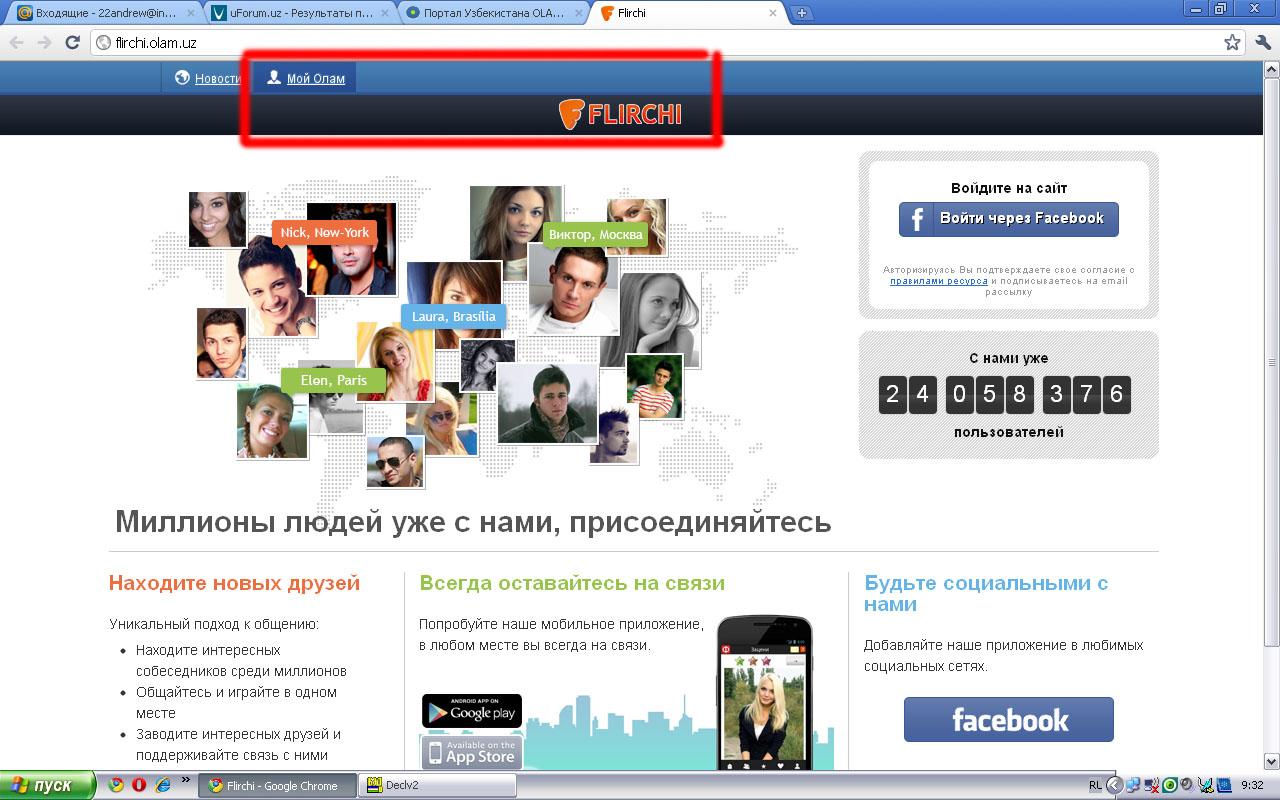Select the Flirchi browser tab

point(687,13)
